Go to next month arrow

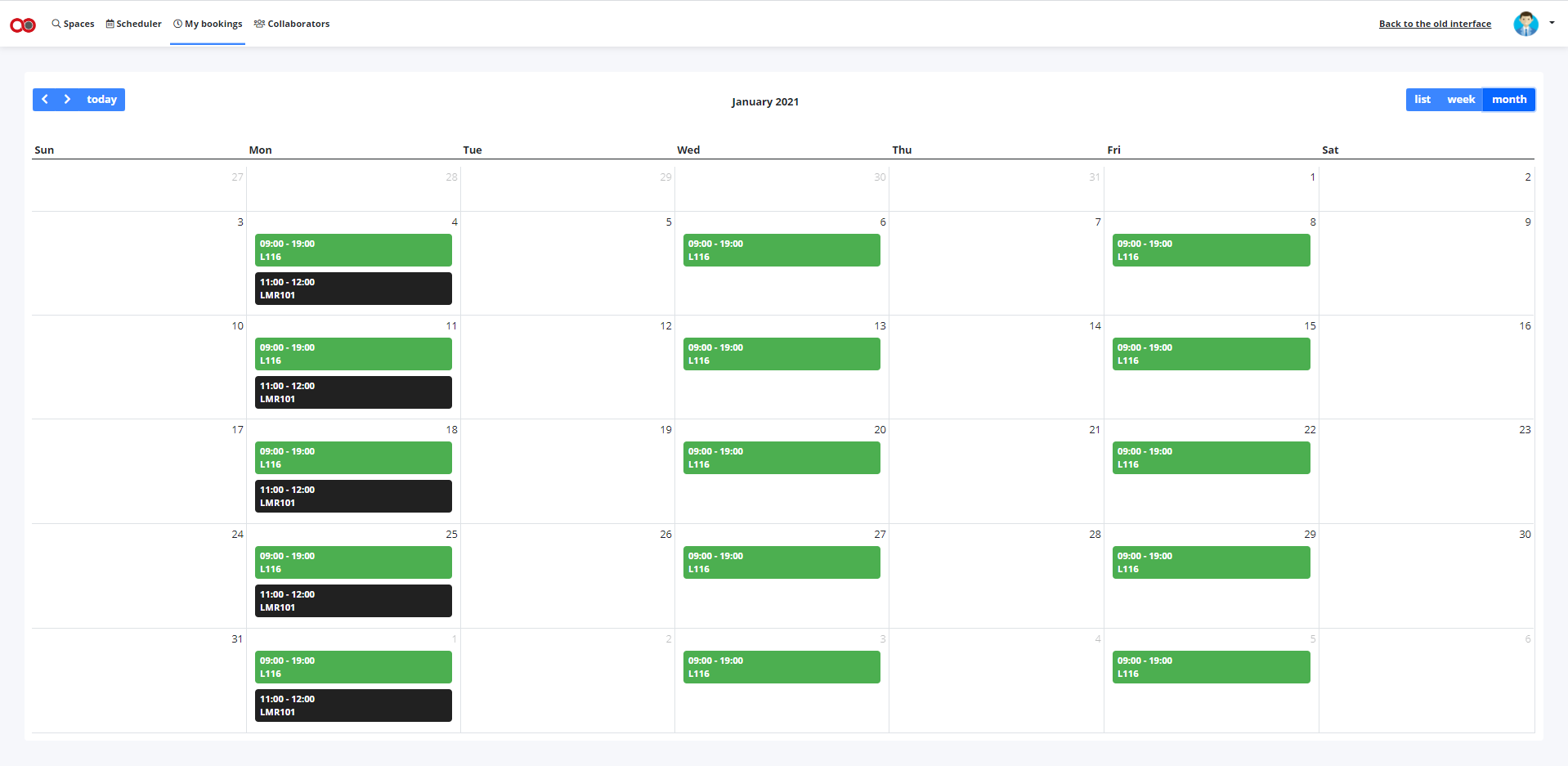point(68,99)
